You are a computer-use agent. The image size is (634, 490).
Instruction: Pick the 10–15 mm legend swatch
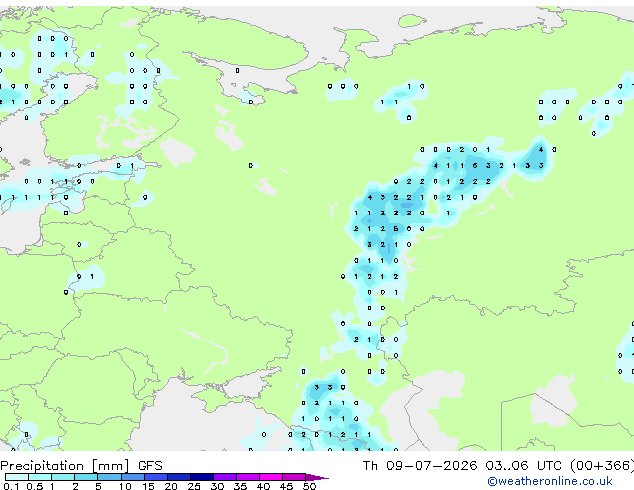[132, 477]
